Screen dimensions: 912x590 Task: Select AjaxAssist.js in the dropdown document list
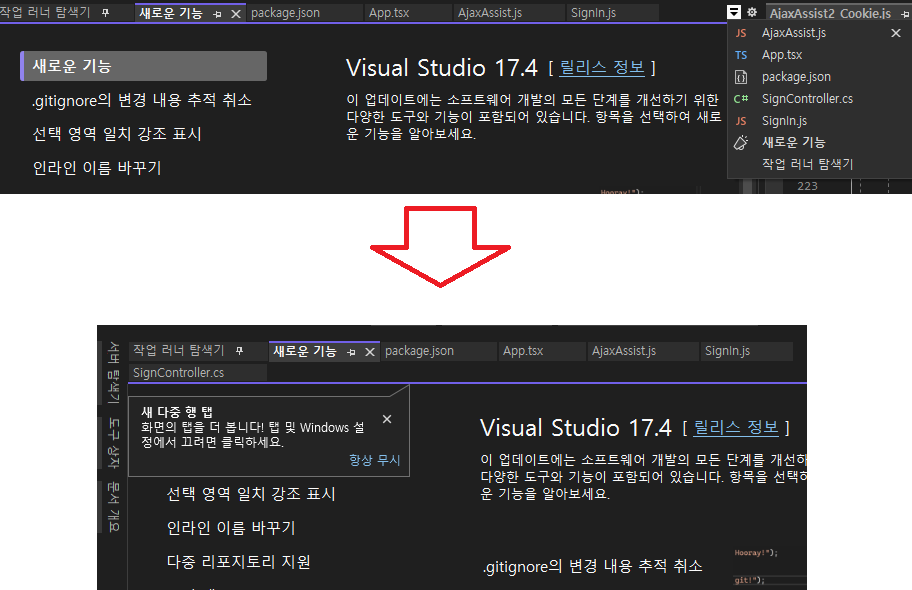tap(794, 33)
